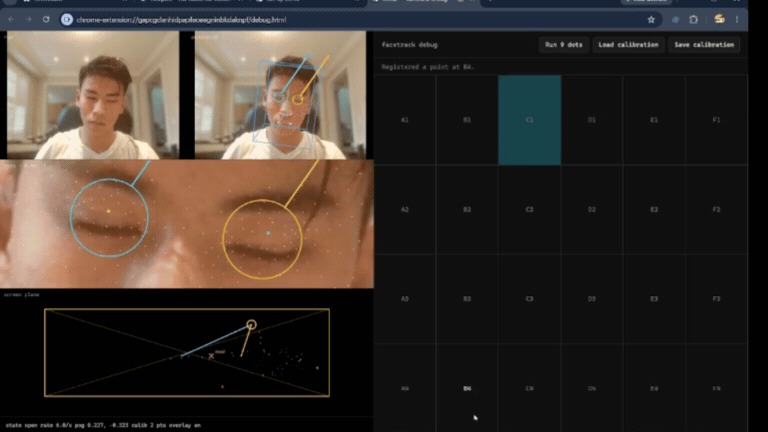Select calibration cell A1

(x=405, y=120)
